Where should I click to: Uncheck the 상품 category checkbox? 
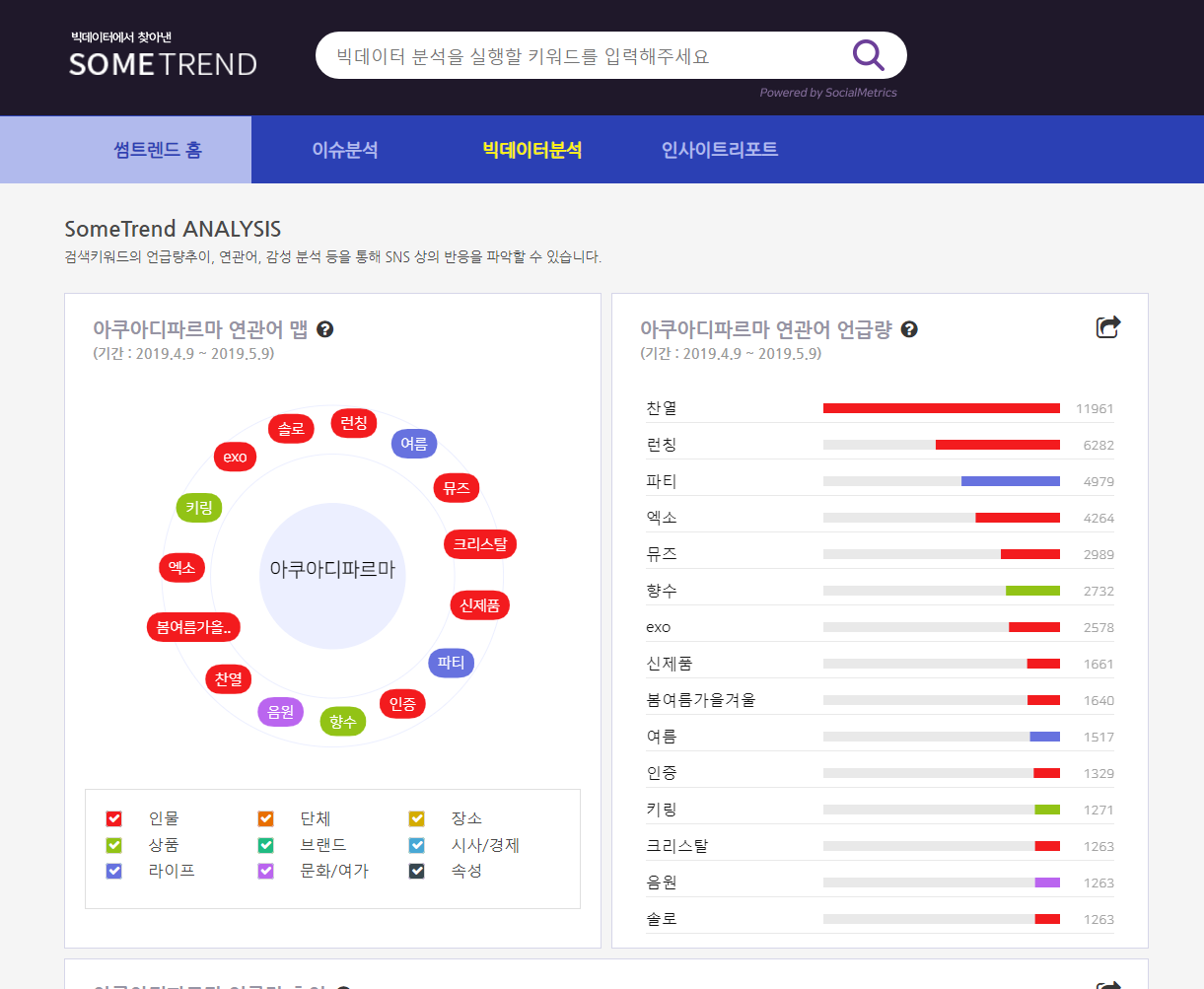coord(114,845)
